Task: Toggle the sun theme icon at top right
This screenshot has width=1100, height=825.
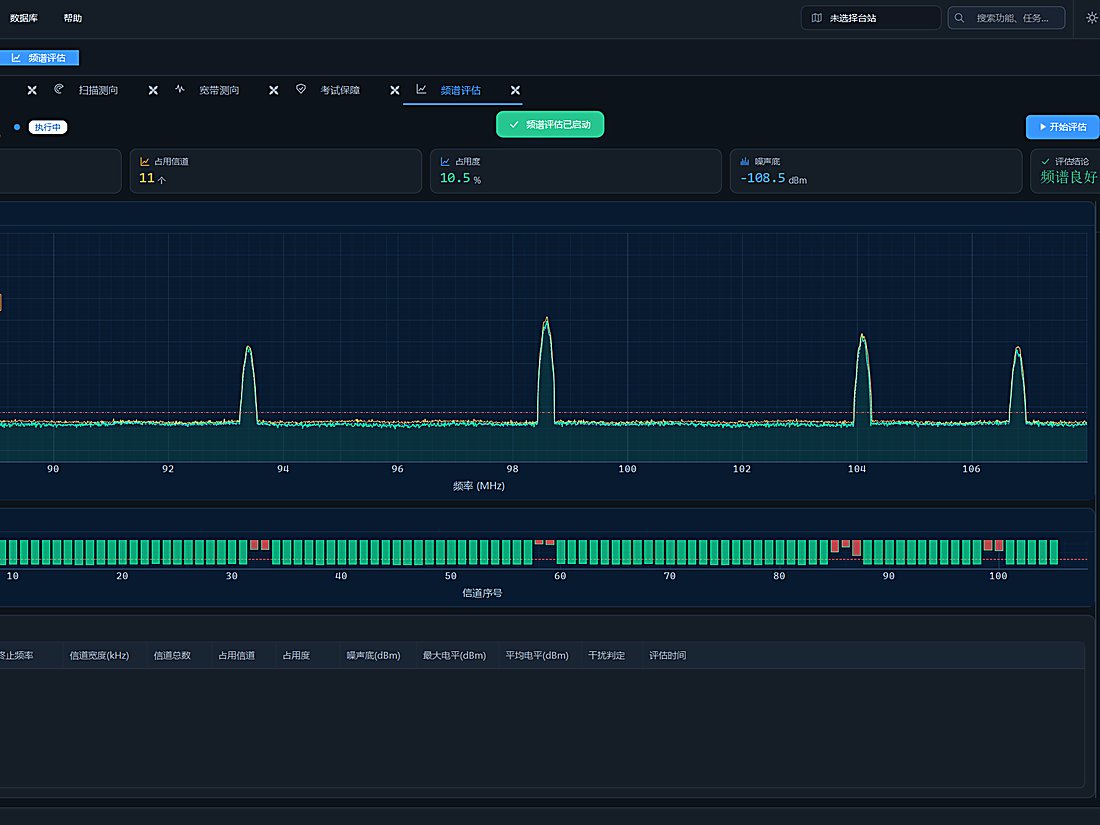Action: click(x=1092, y=18)
